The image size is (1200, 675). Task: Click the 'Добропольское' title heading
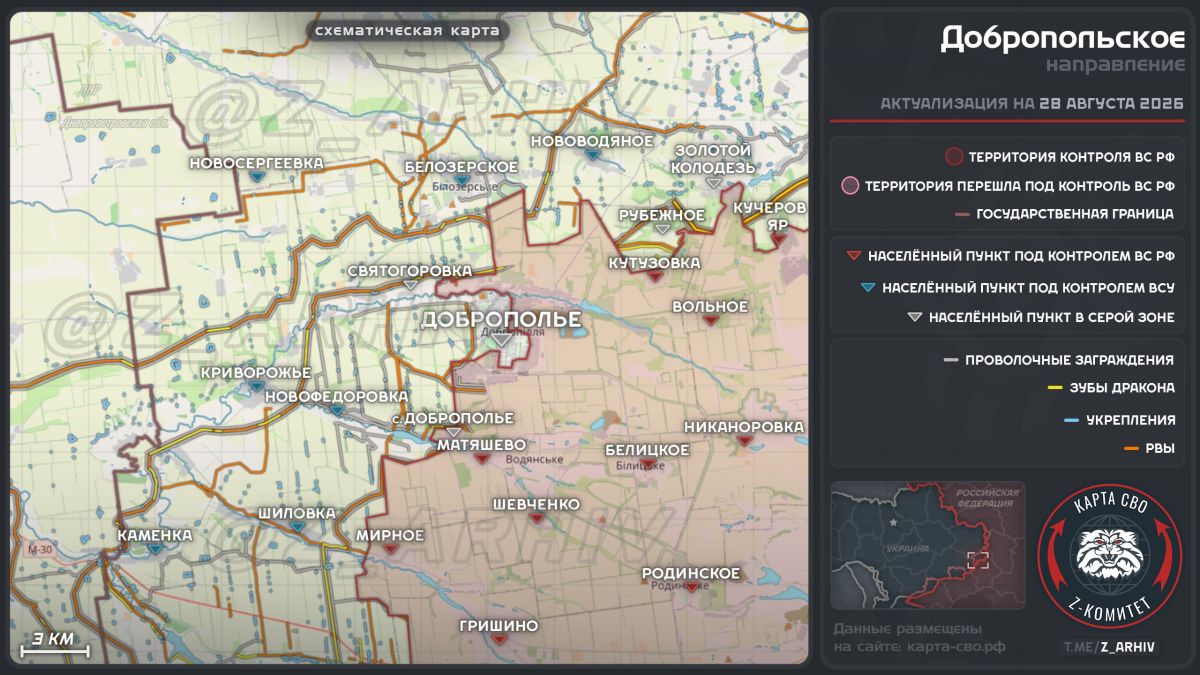pyautogui.click(x=1063, y=39)
